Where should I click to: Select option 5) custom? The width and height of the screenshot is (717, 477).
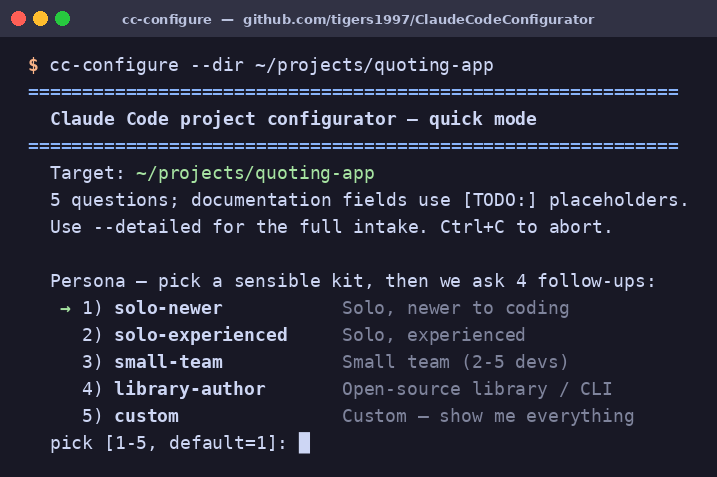pyautogui.click(x=130, y=416)
